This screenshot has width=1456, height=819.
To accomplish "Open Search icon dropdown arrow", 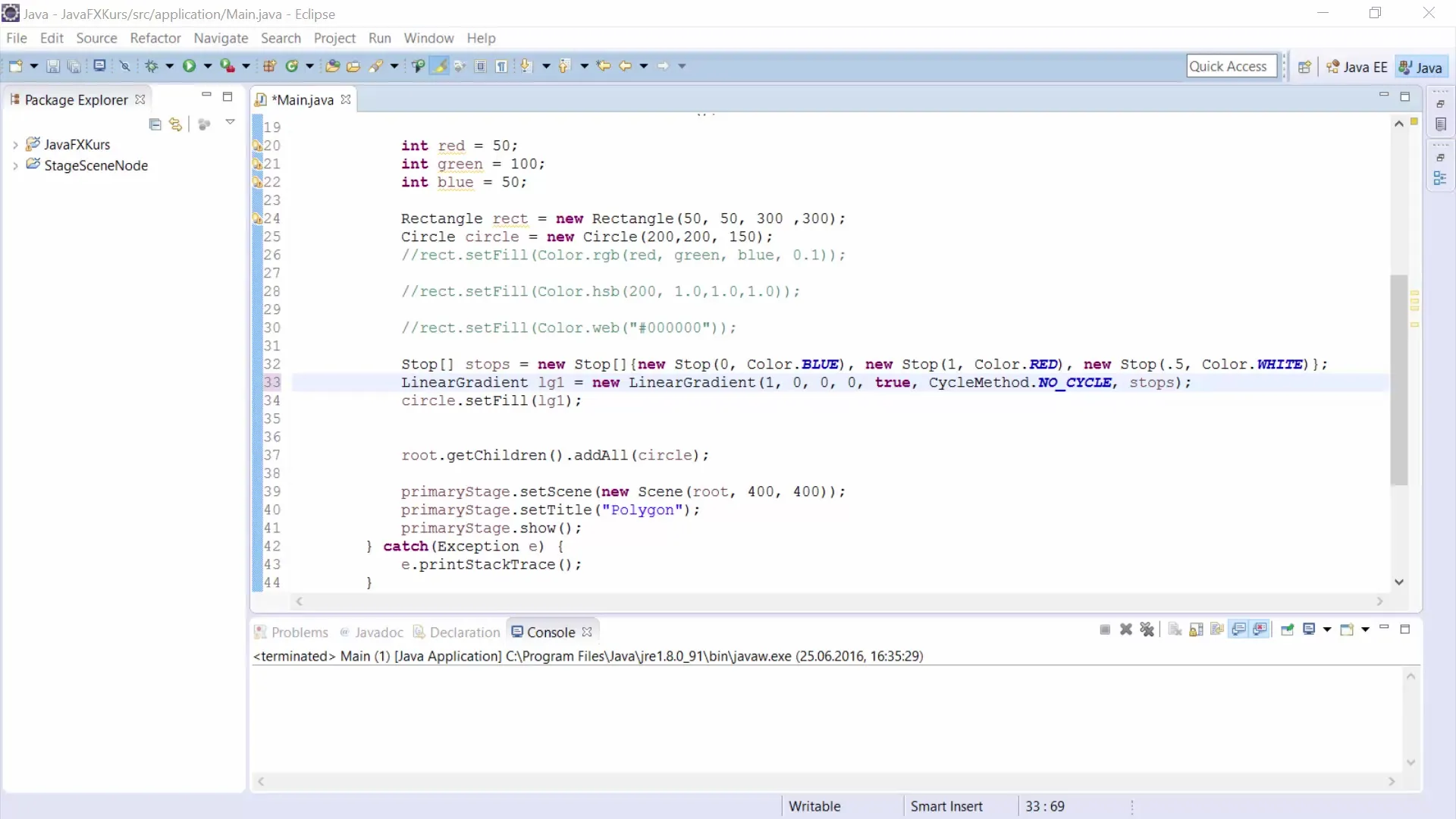I will 394,67.
